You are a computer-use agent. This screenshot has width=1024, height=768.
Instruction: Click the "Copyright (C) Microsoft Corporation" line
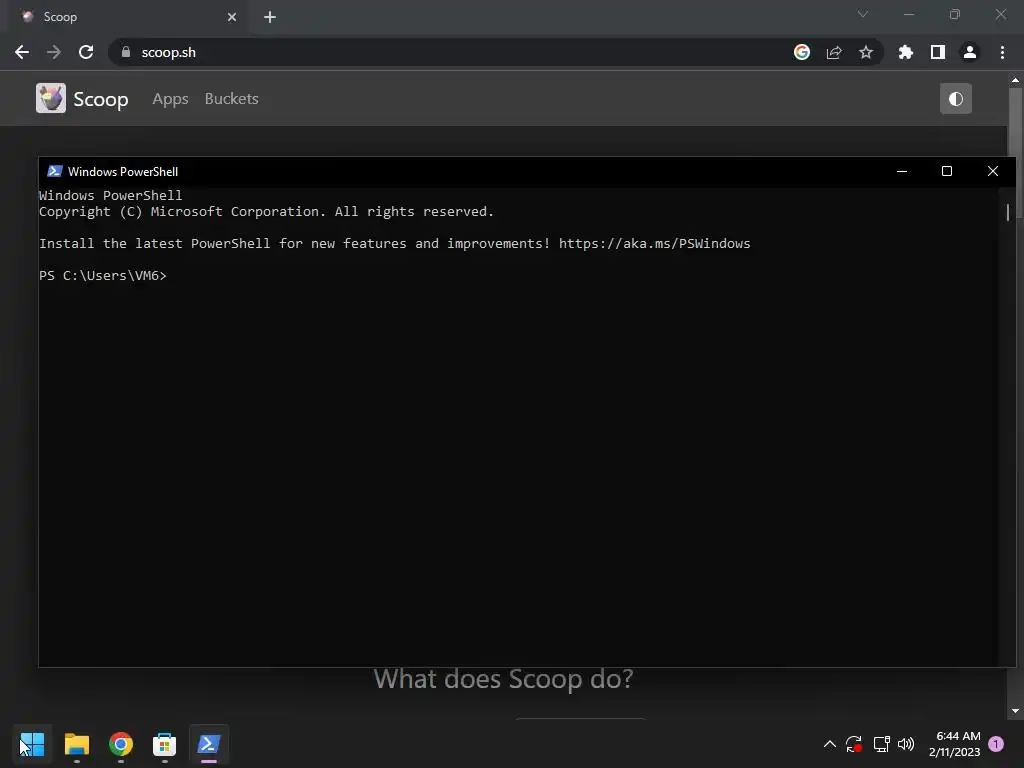coord(266,212)
